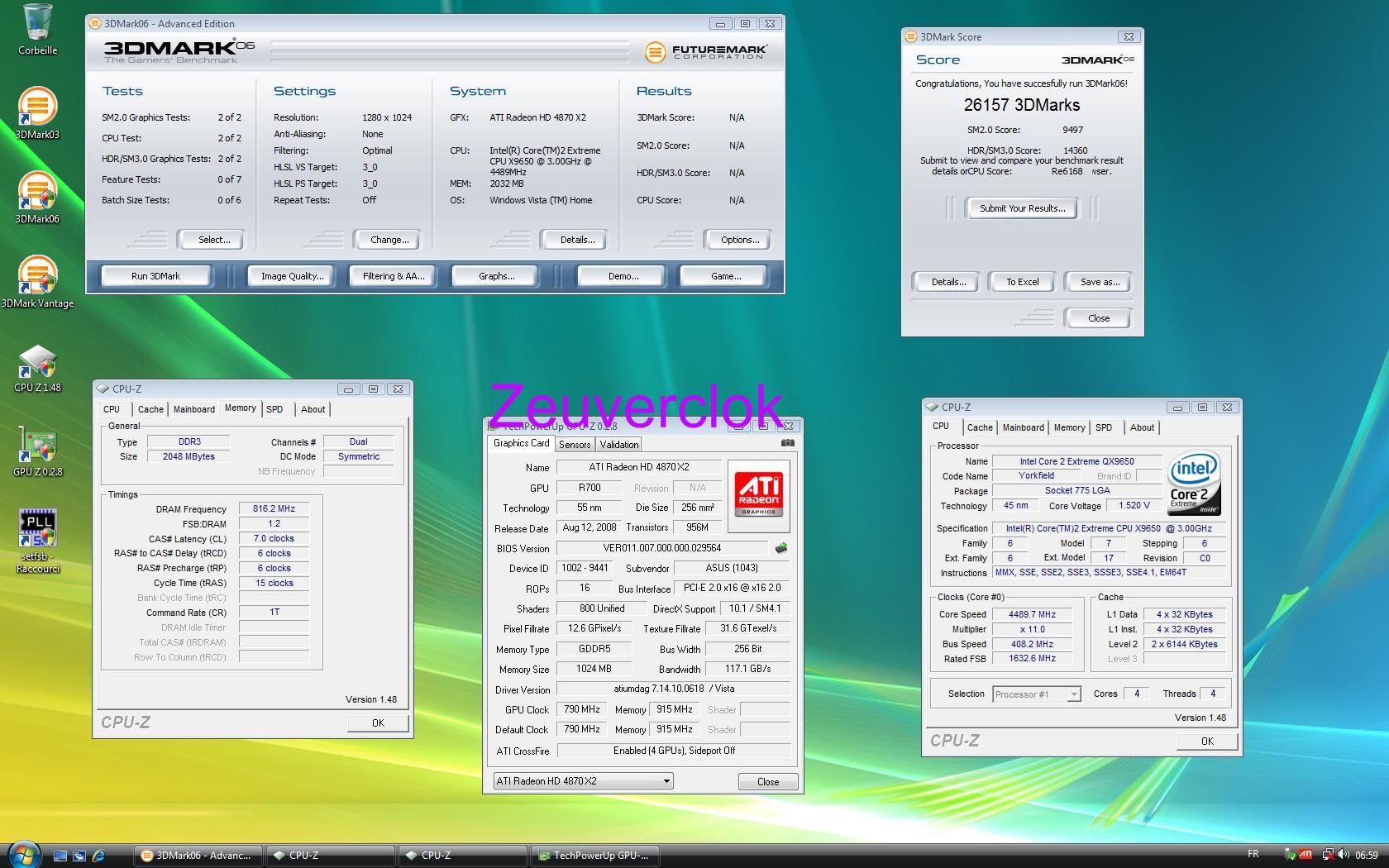
Task: Switch to Mainboard tab in Memory CPU-Z window
Action: tap(194, 409)
